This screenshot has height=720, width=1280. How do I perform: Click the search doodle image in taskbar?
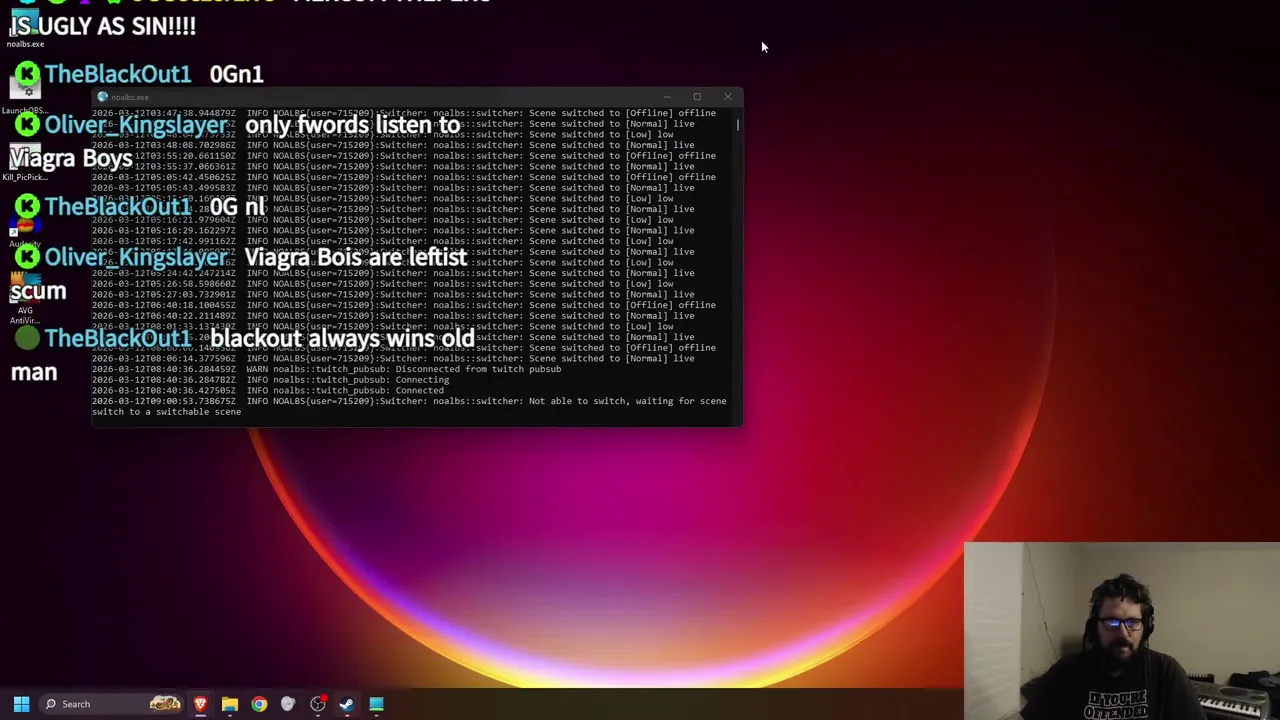tap(165, 704)
